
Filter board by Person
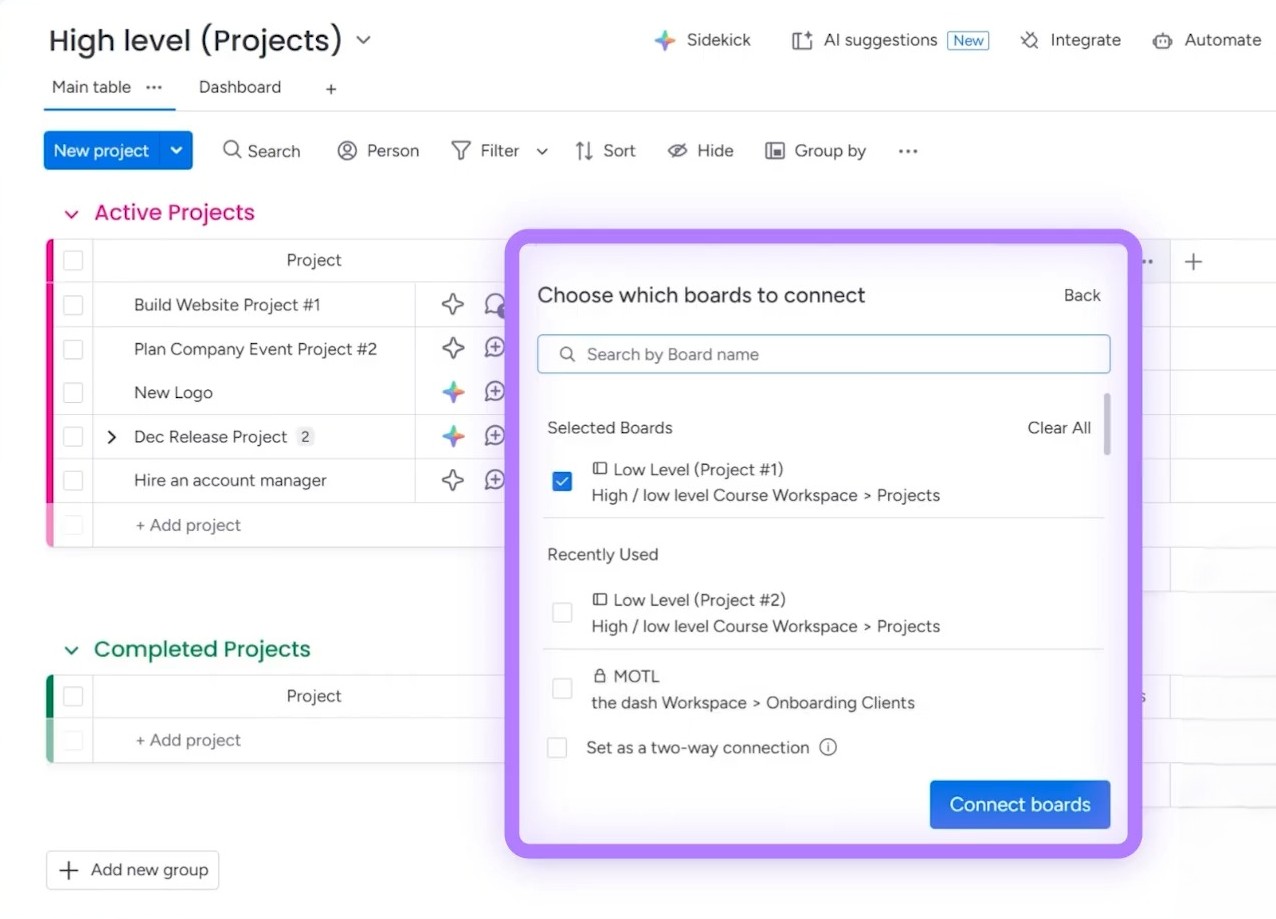(x=378, y=150)
